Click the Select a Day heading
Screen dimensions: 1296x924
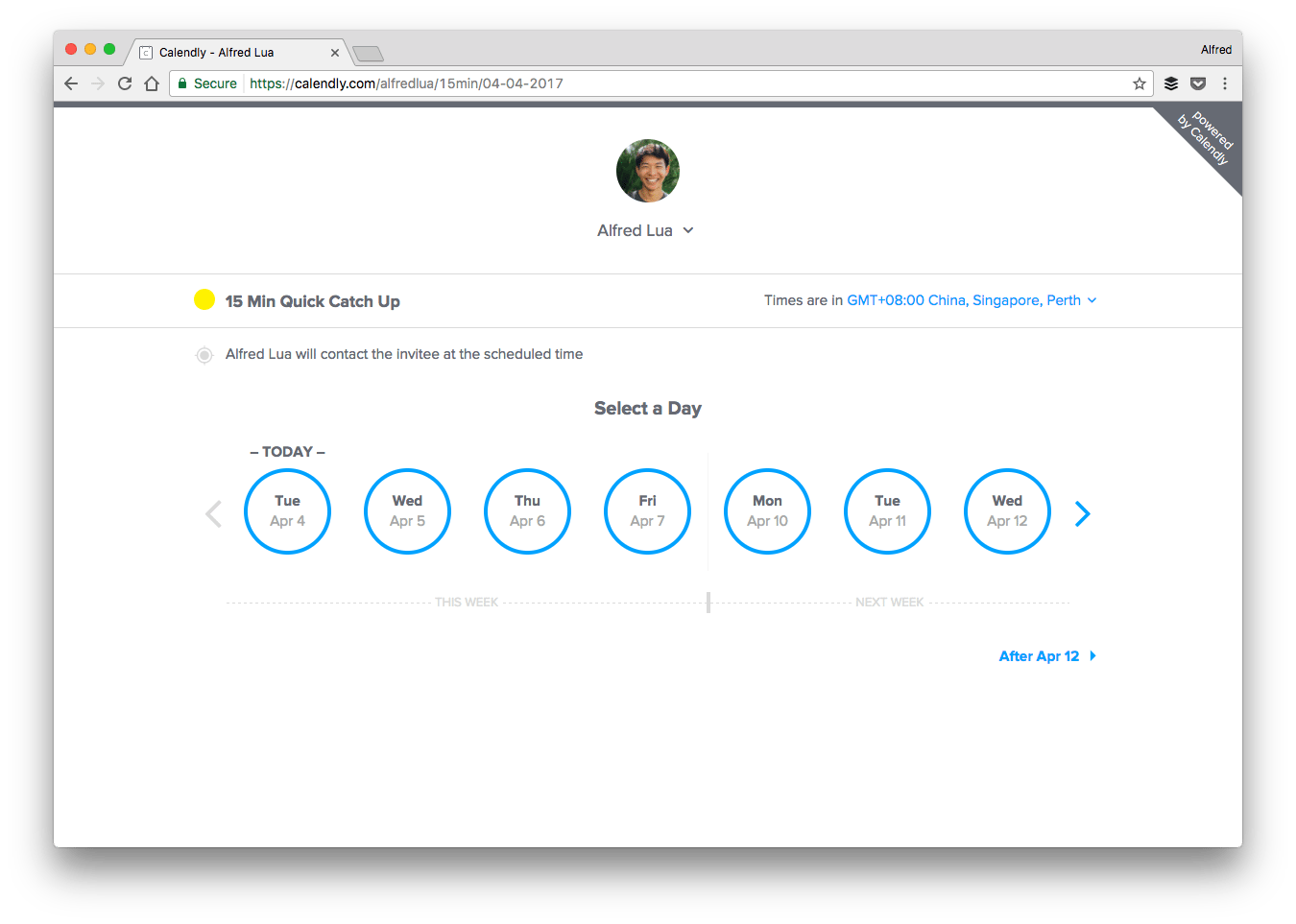pyautogui.click(x=648, y=409)
